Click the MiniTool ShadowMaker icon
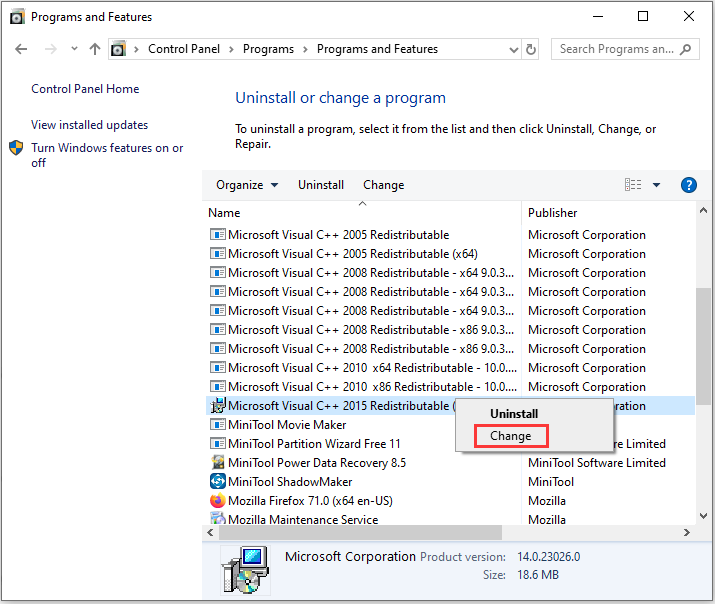The width and height of the screenshot is (715, 604). [x=218, y=481]
